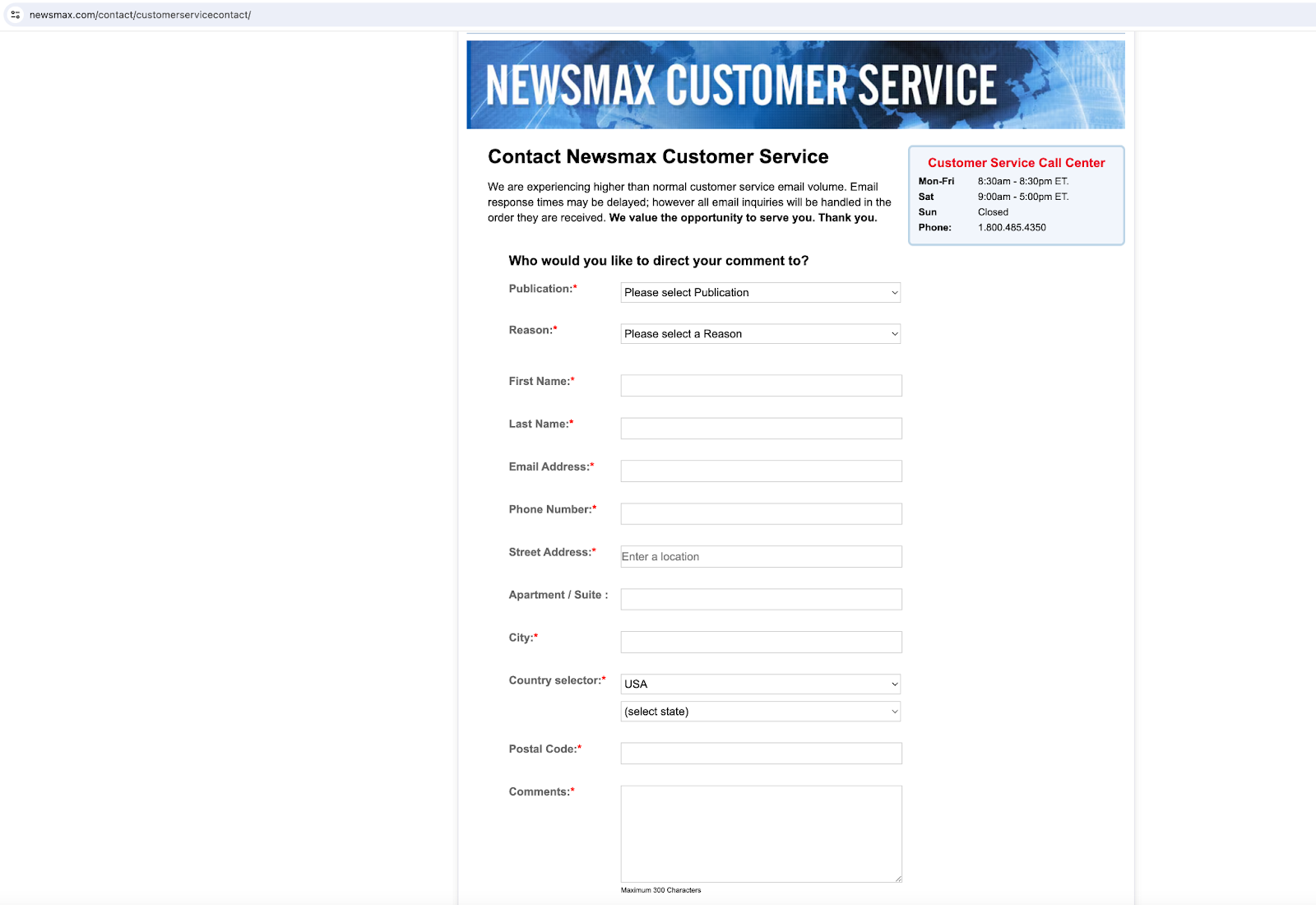This screenshot has width=1316, height=905.
Task: Click the 'Publication:' label
Action: [543, 289]
